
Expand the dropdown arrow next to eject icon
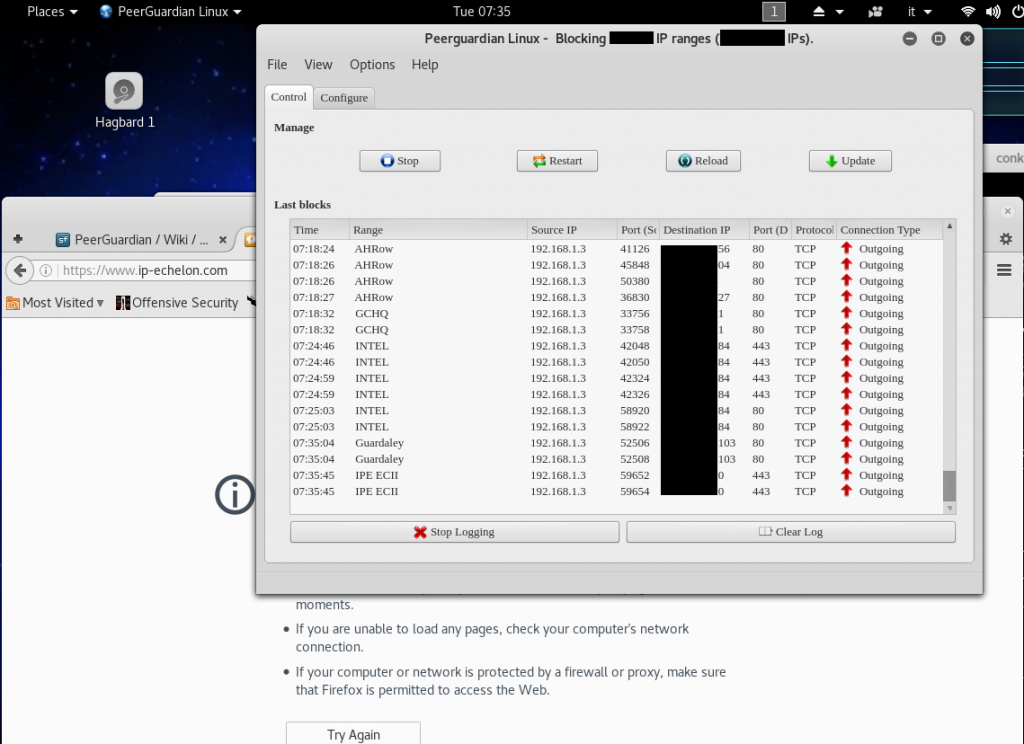coord(840,12)
